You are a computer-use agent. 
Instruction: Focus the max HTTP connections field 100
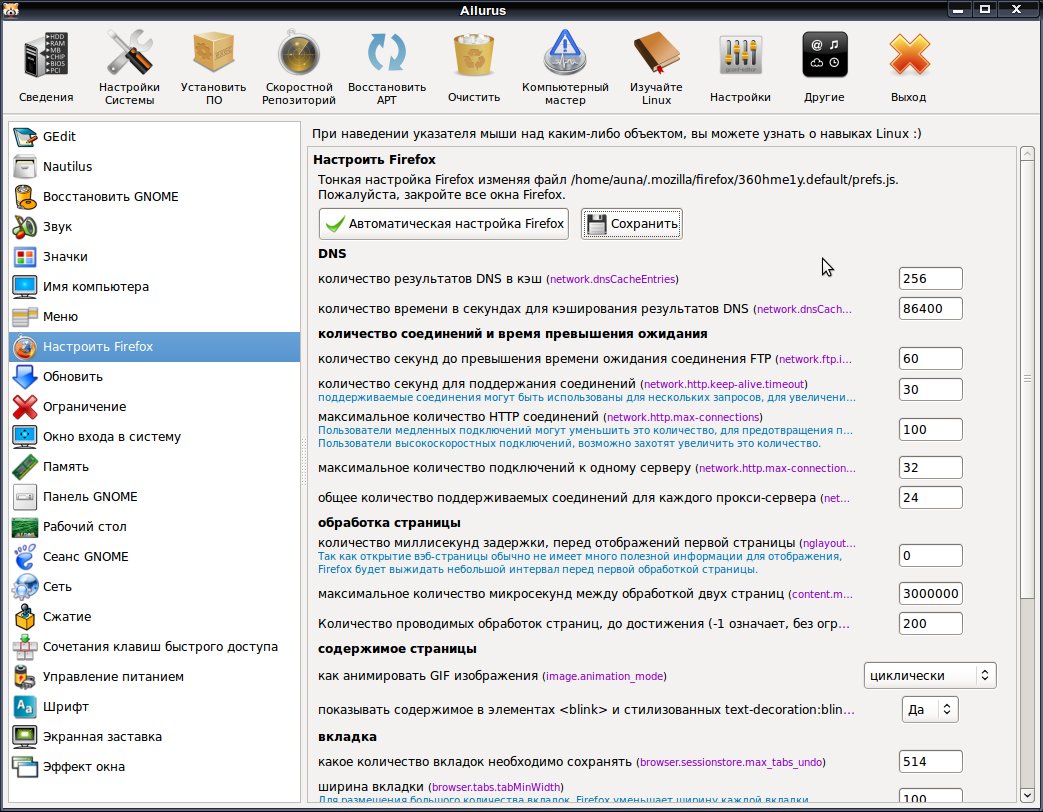[930, 430]
